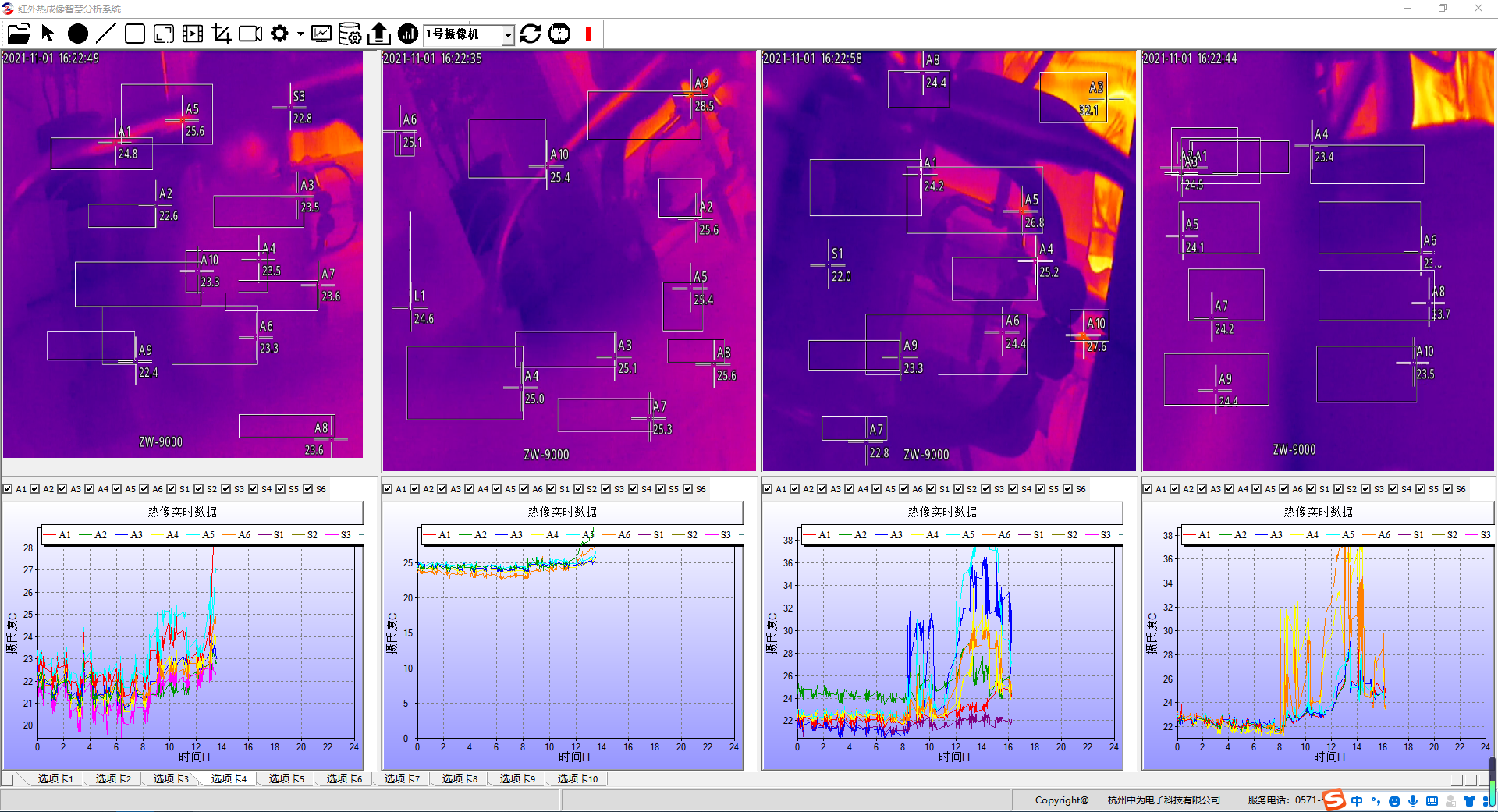Select the arrow pointer tool
Screen dimensions: 1498x812
tap(48, 34)
